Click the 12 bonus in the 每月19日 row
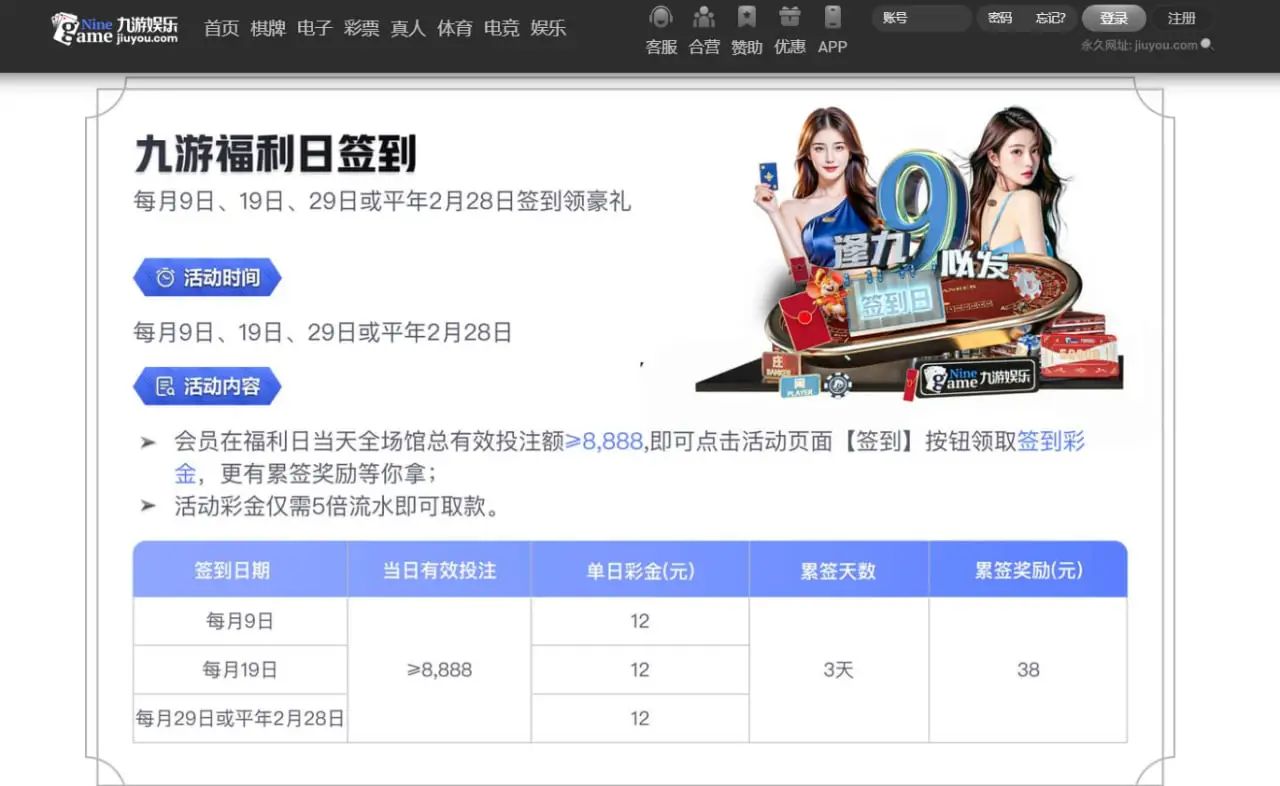This screenshot has width=1280, height=786. [640, 669]
